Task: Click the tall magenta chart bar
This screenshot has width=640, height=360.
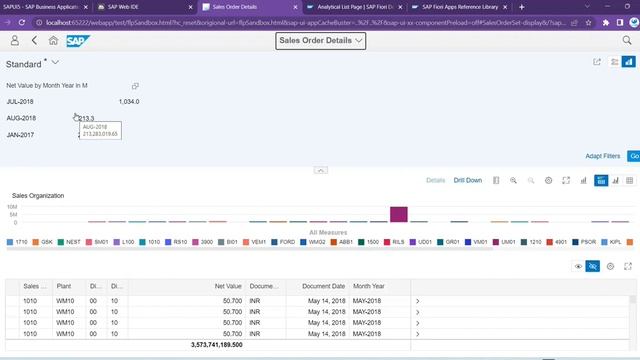Action: click(399, 214)
